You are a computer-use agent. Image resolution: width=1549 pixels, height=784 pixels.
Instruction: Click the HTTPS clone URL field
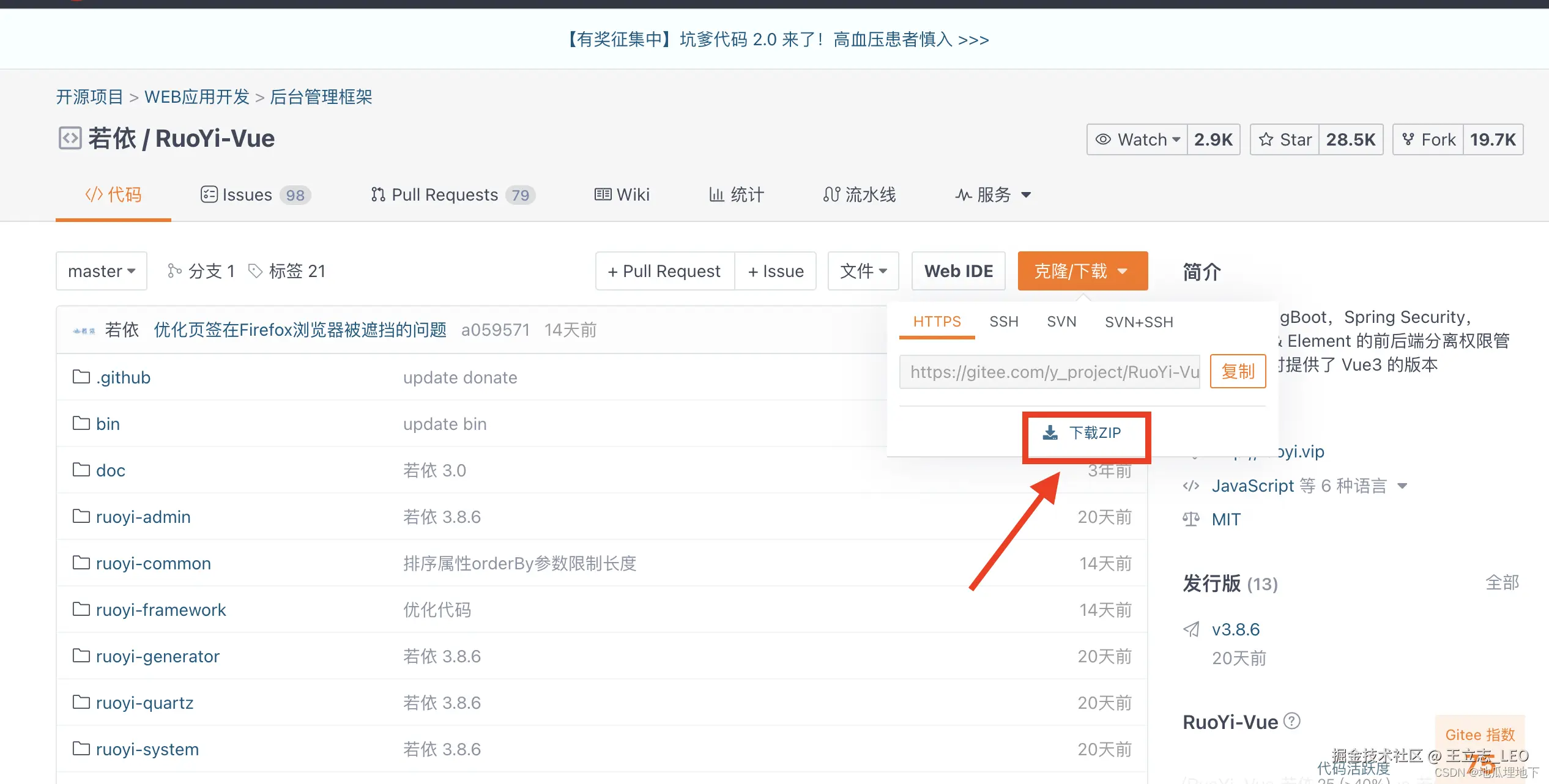click(x=1050, y=372)
